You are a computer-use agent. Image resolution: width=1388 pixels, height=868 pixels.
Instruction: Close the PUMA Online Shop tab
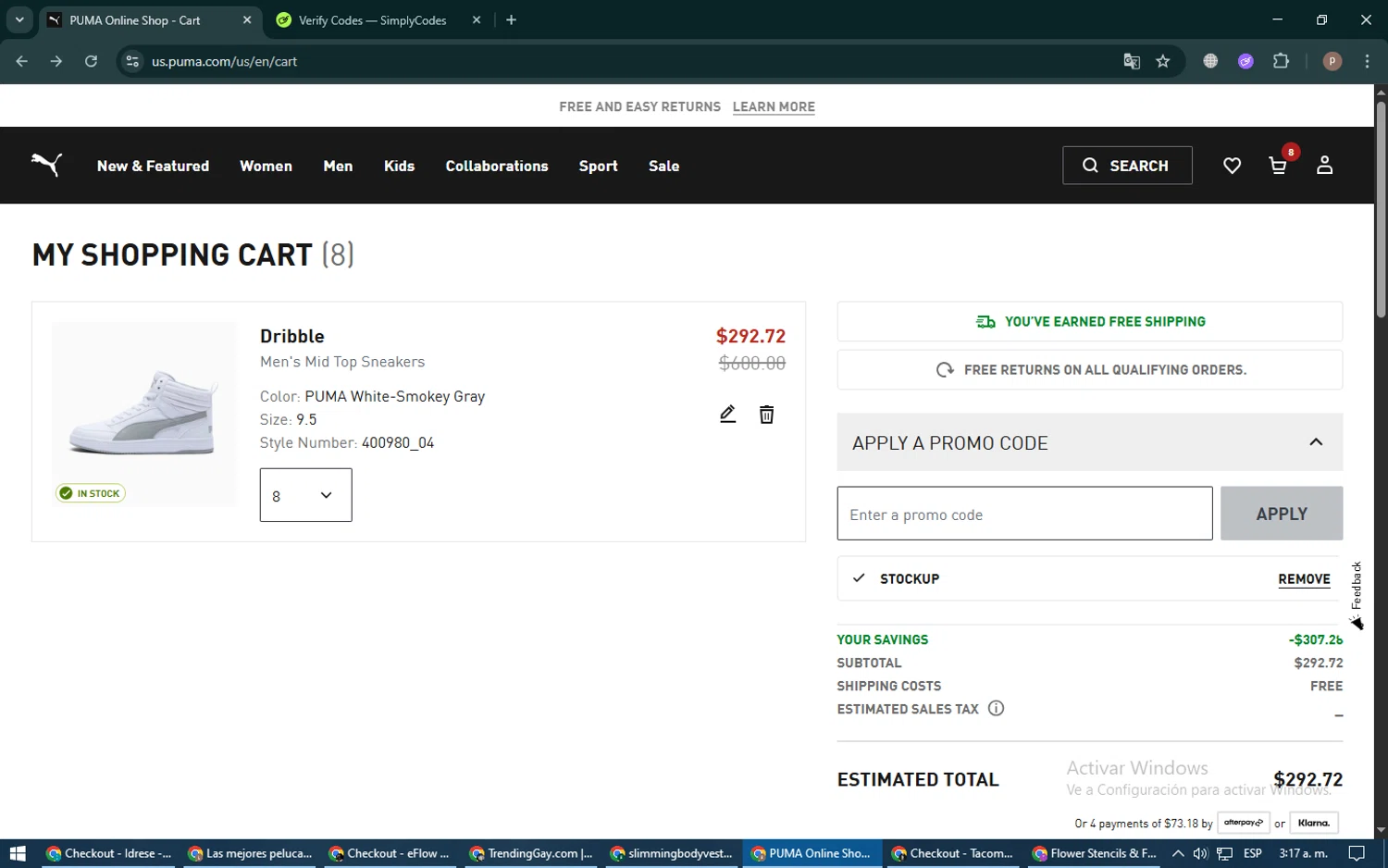pyautogui.click(x=247, y=19)
